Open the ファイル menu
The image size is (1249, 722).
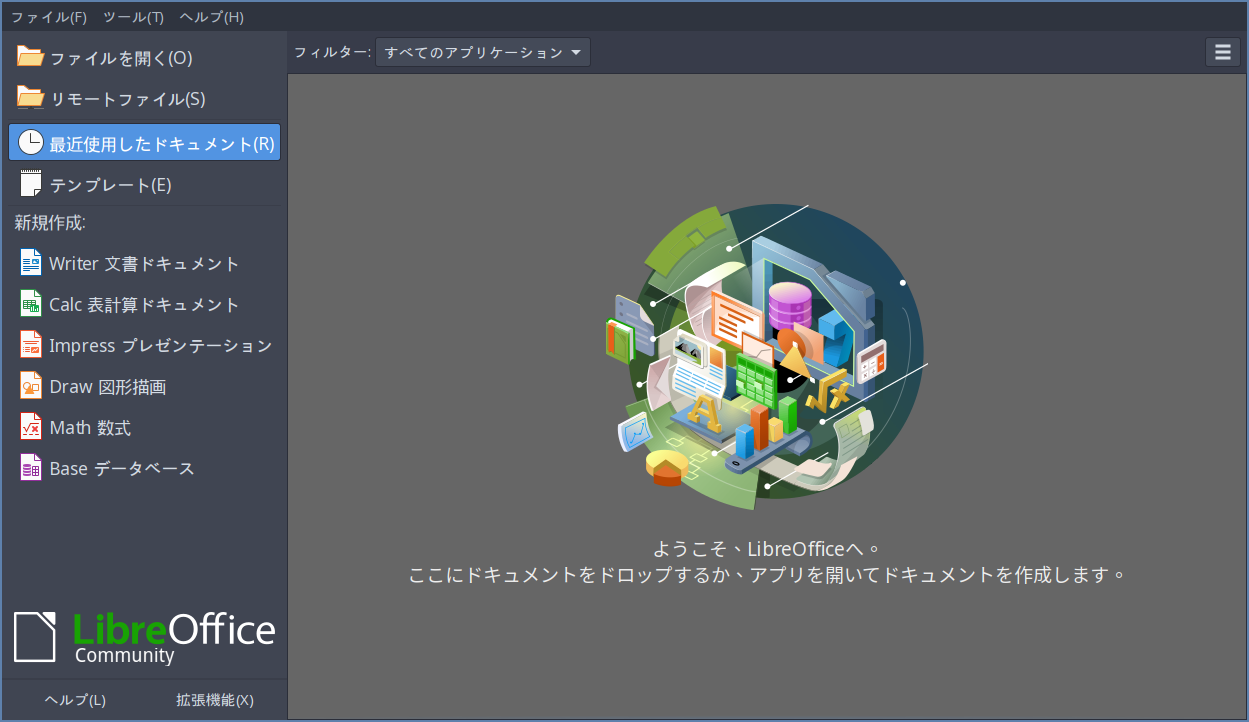click(48, 16)
